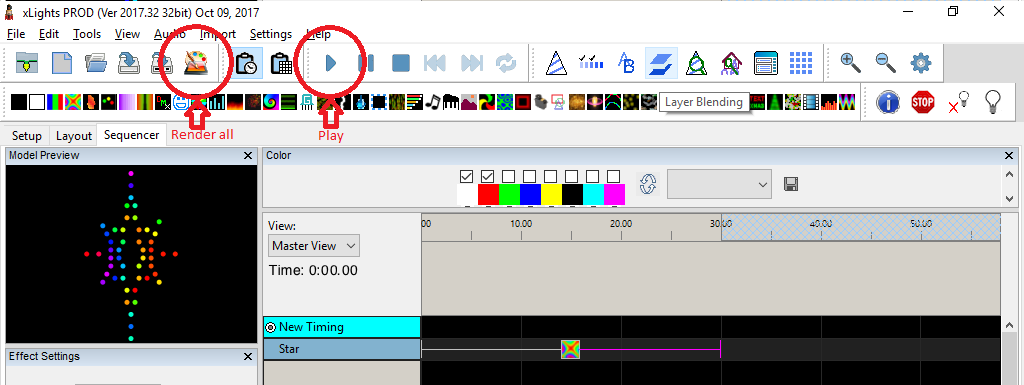Select the DMX effect icon
Screen dimensions: 1024x385
[163, 102]
